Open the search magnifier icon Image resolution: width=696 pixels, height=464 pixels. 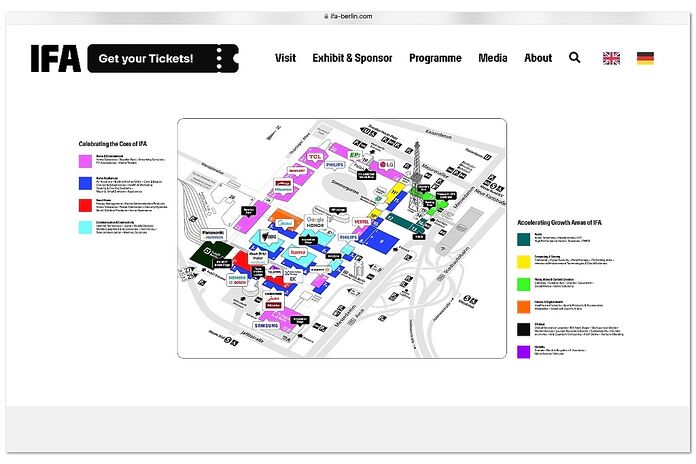tap(574, 58)
